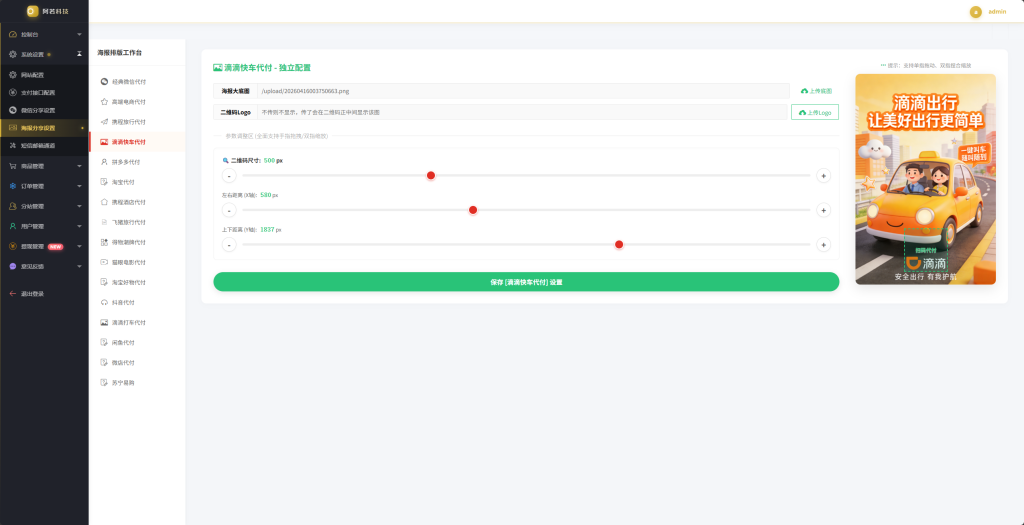Click the red NEW badge on 提现管理

[56, 247]
